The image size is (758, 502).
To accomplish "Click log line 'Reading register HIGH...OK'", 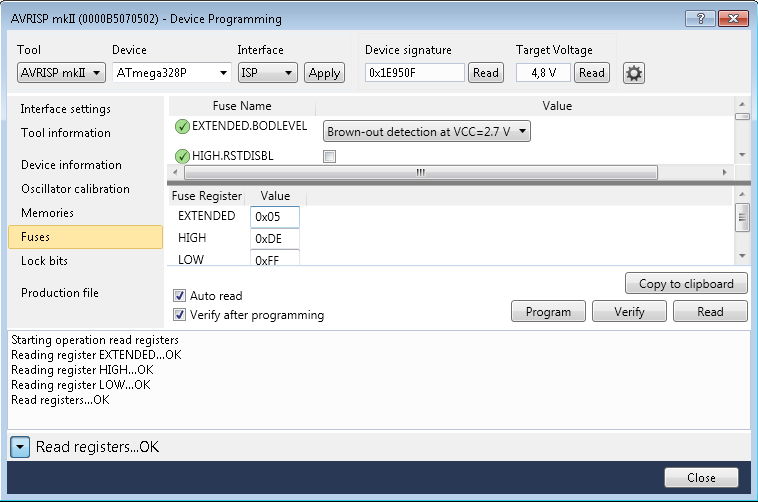I will point(82,370).
